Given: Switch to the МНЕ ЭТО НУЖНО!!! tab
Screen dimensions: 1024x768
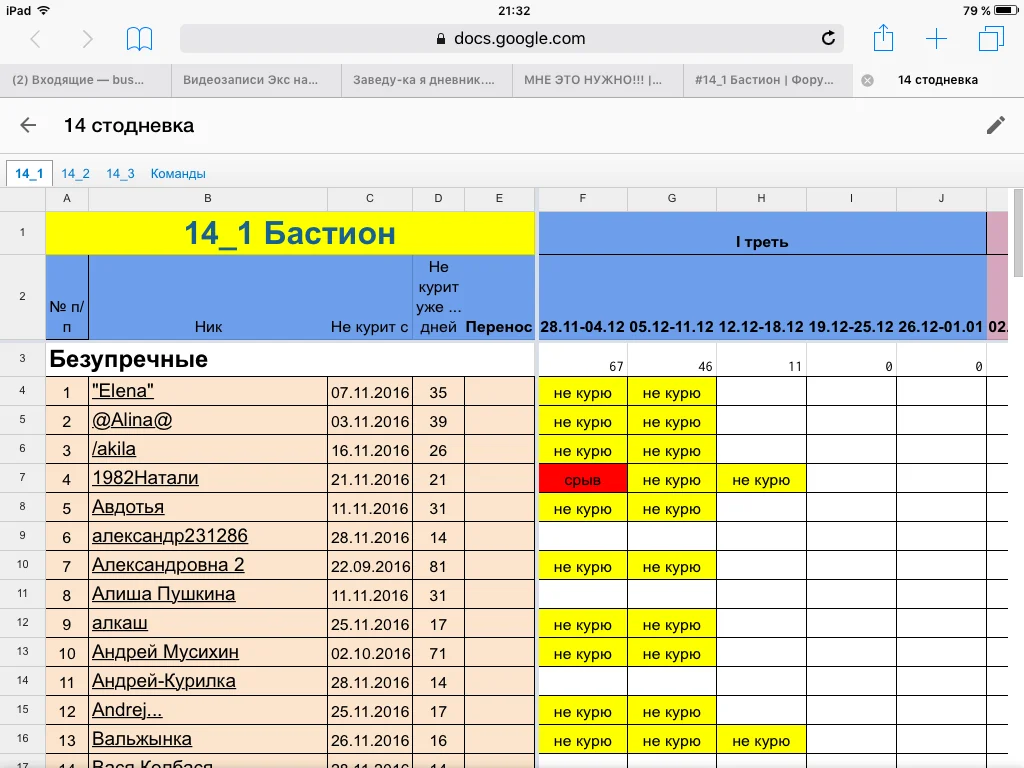Looking at the screenshot, I should pyautogui.click(x=598, y=80).
